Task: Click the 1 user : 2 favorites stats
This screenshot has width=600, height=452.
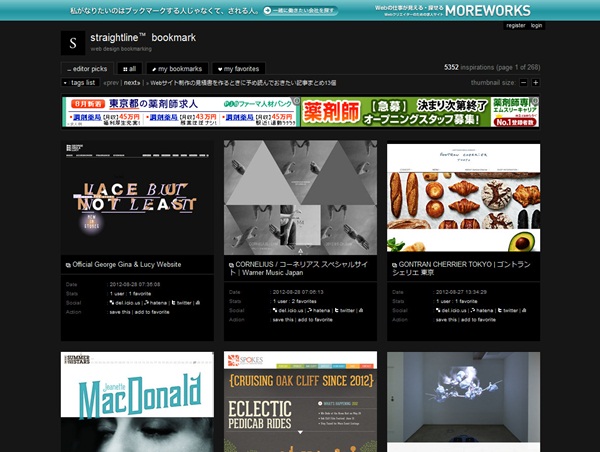Action: tap(294, 301)
